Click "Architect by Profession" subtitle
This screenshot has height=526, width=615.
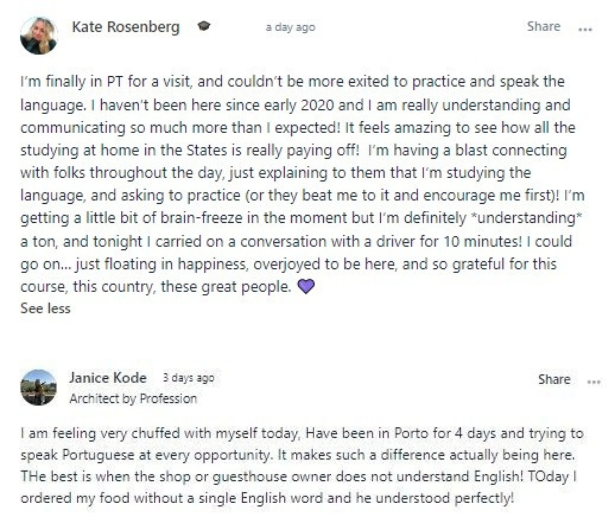click(133, 398)
